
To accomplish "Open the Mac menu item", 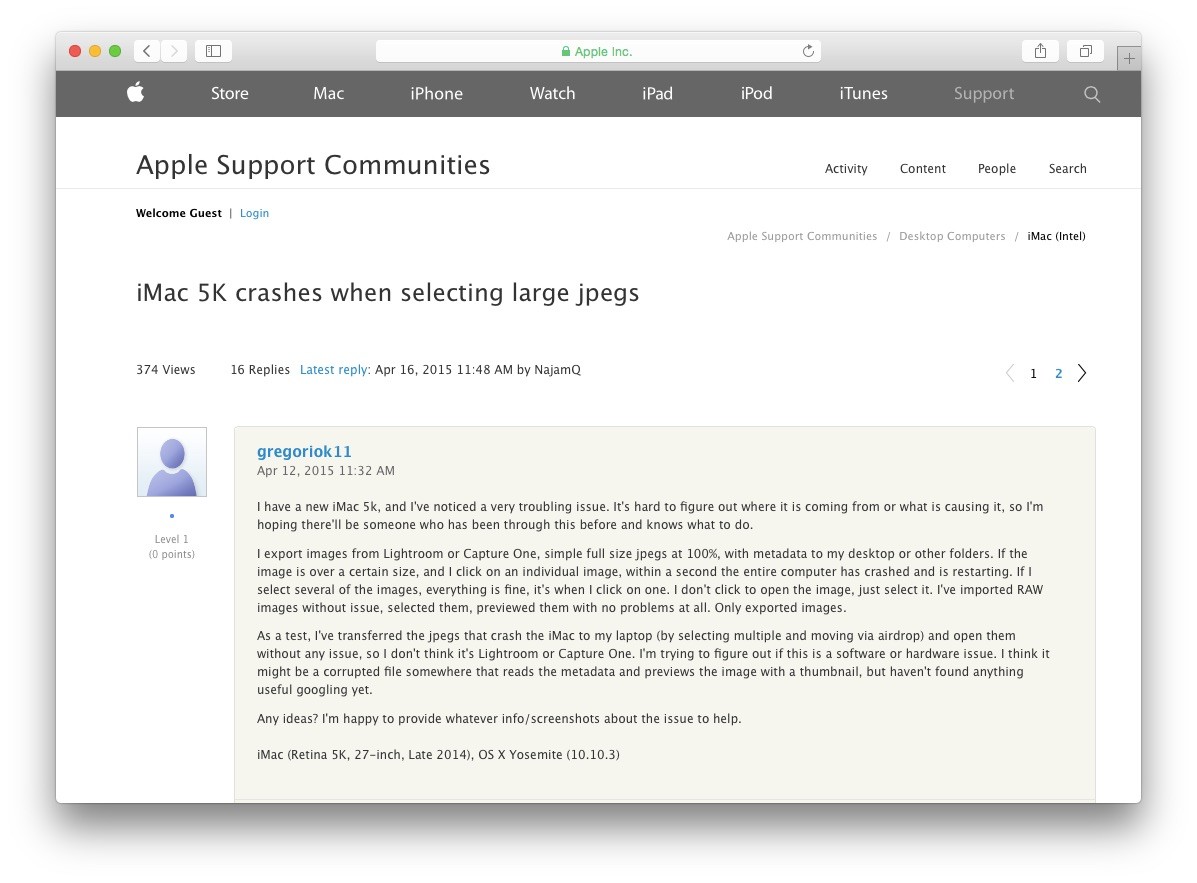I will tap(328, 93).
